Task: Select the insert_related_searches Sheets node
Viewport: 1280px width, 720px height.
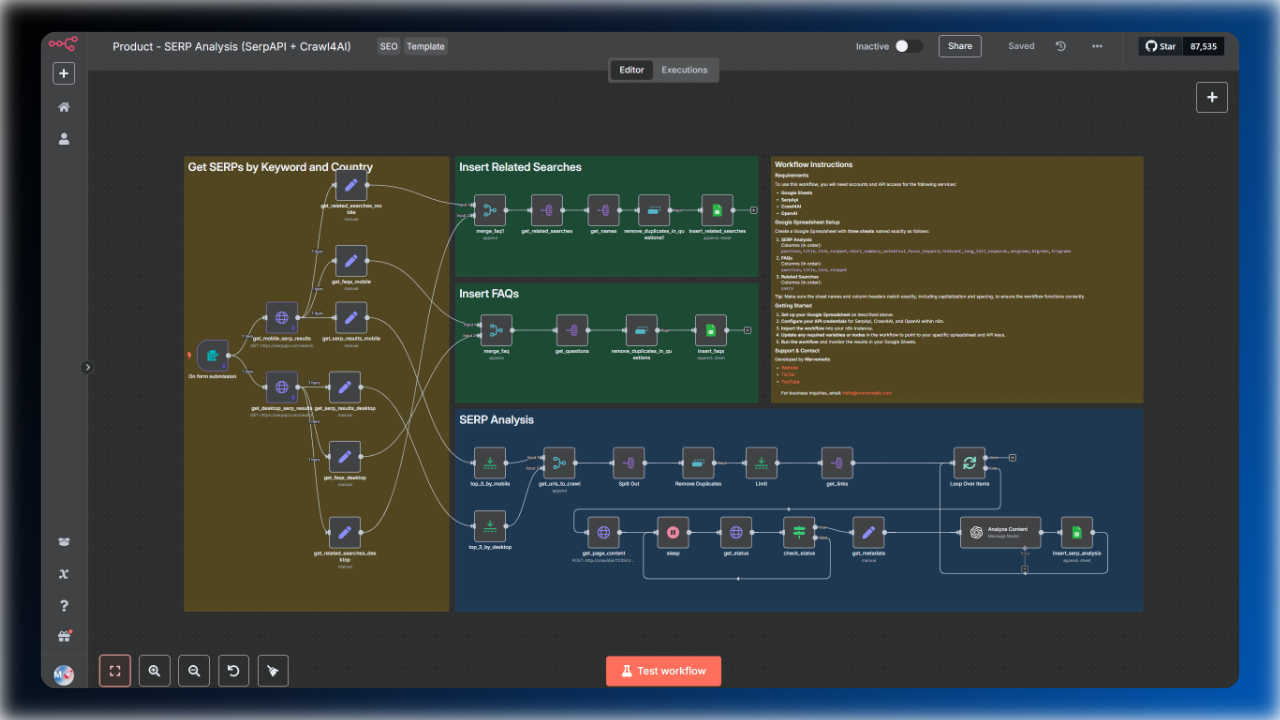Action: coord(717,210)
